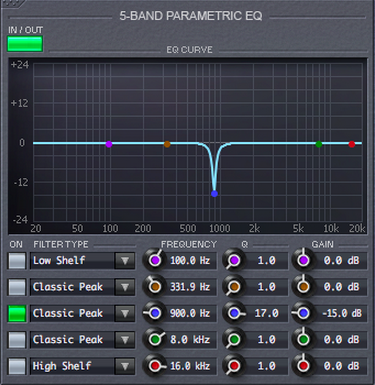Click the red frequency knob at 16.0 kHz
375x385 pixels.
tap(154, 366)
